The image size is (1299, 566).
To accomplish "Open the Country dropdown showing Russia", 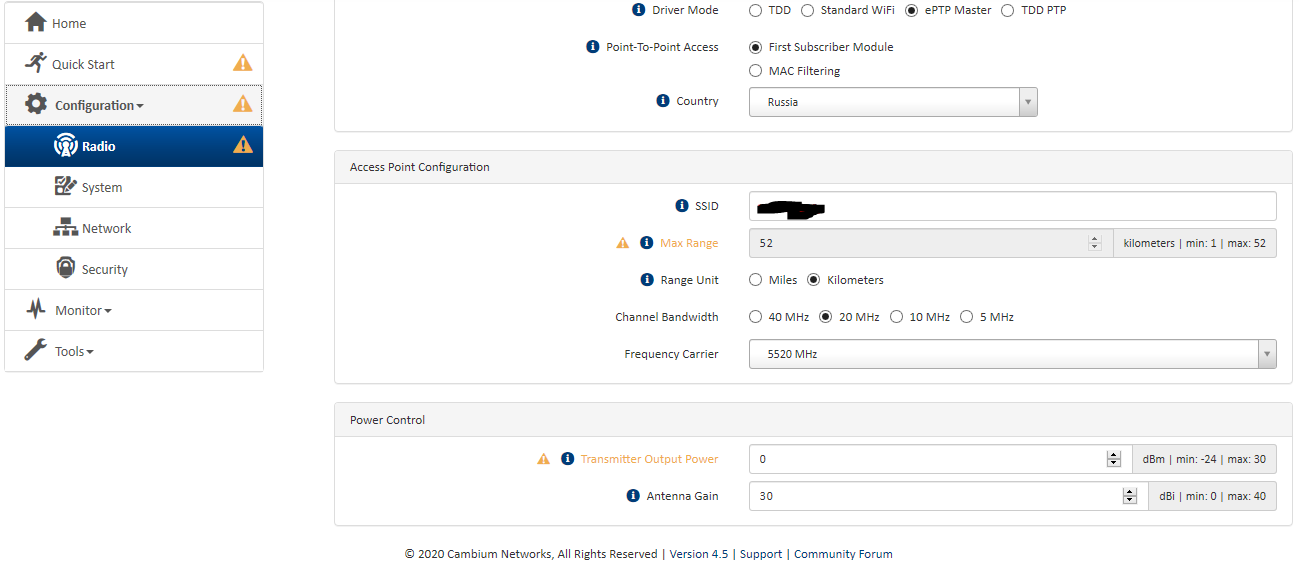I will pos(892,102).
